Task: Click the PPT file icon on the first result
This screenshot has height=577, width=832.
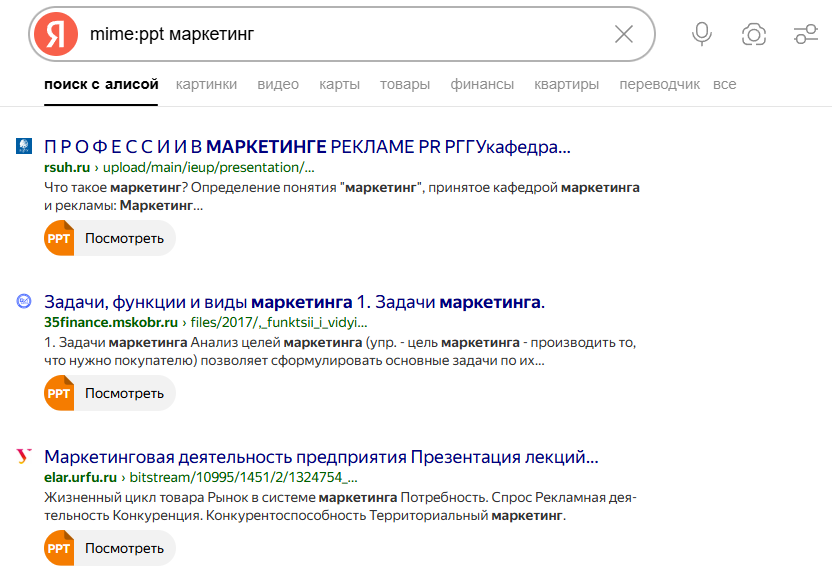Action: (x=59, y=237)
